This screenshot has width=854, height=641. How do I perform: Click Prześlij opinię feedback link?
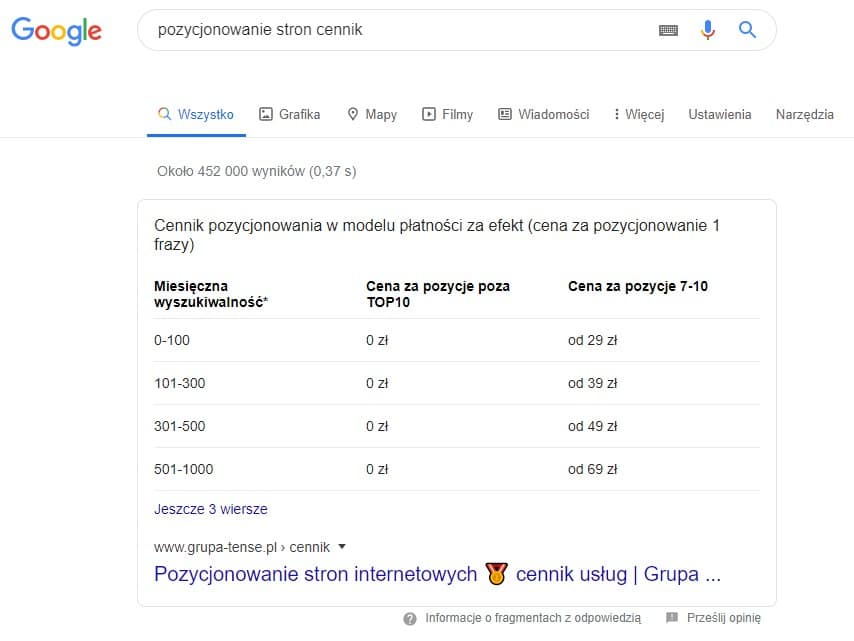pyautogui.click(x=724, y=618)
